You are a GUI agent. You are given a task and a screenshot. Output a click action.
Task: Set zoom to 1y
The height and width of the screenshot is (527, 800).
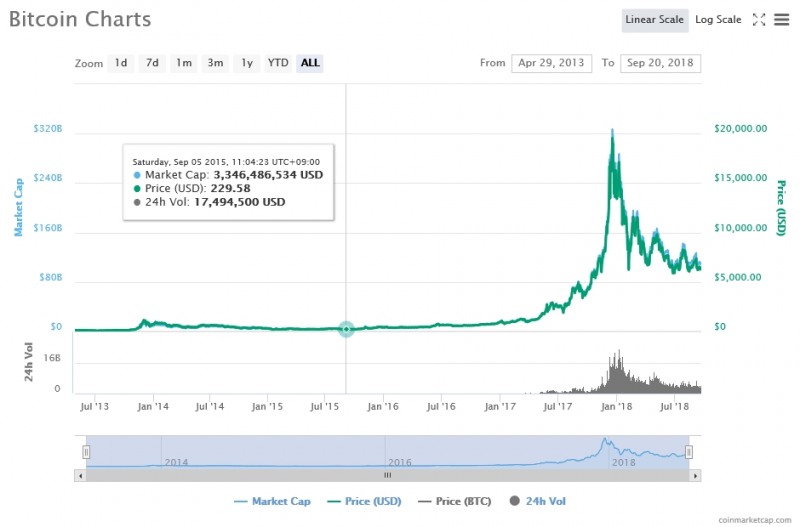[246, 63]
